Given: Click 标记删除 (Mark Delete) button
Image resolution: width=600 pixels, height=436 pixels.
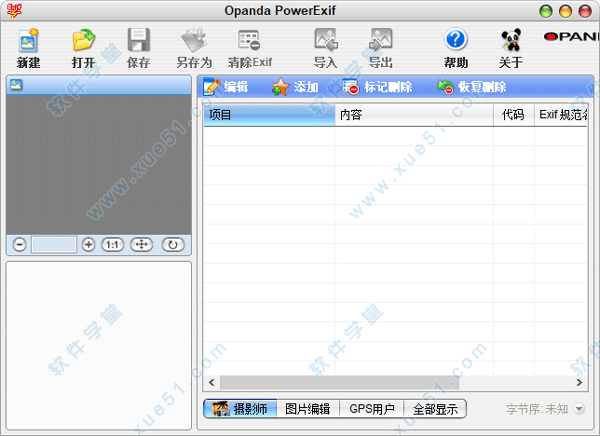Looking at the screenshot, I should pyautogui.click(x=377, y=87).
